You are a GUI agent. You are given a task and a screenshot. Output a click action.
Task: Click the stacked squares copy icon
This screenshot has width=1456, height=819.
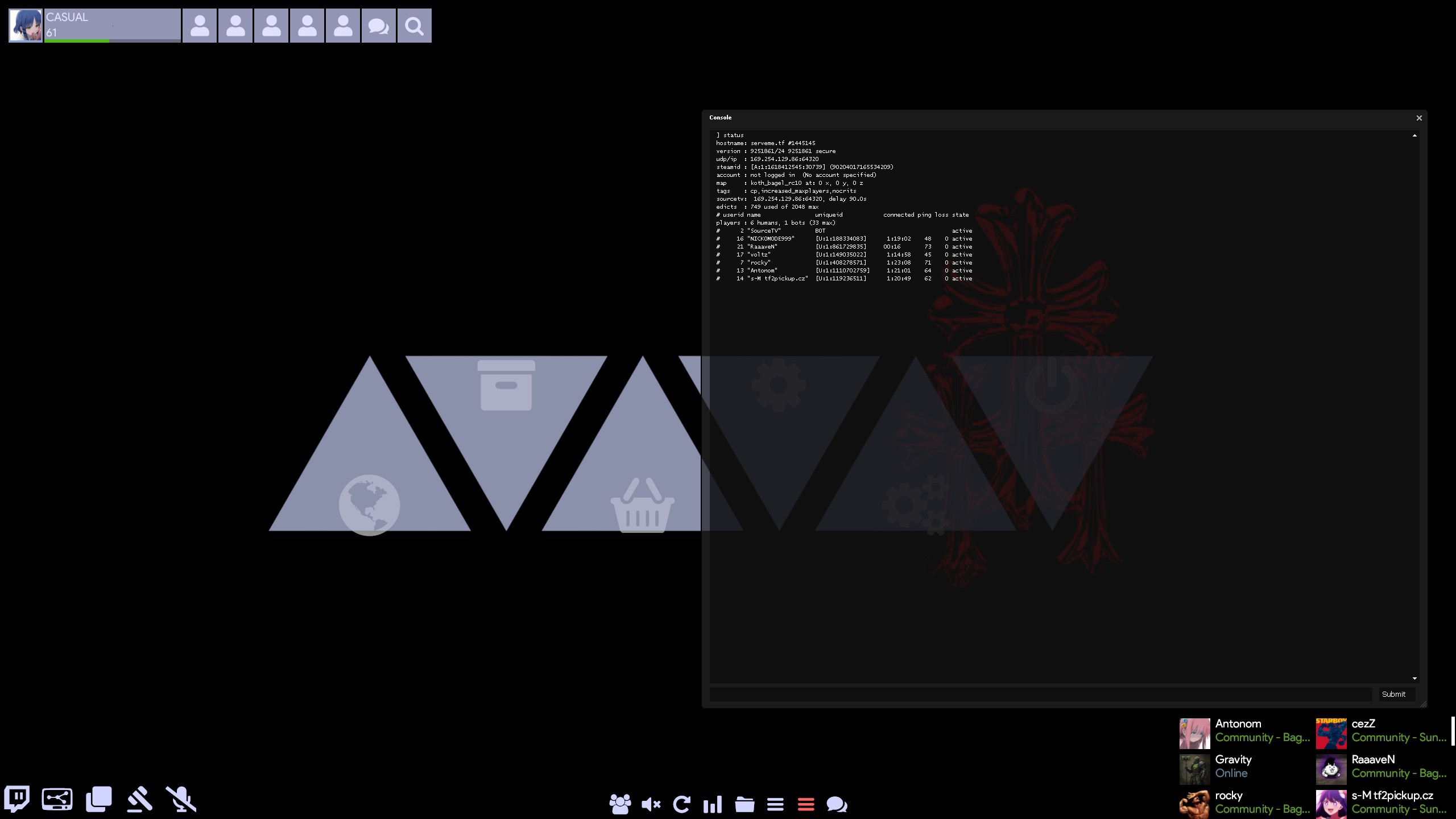[99, 799]
